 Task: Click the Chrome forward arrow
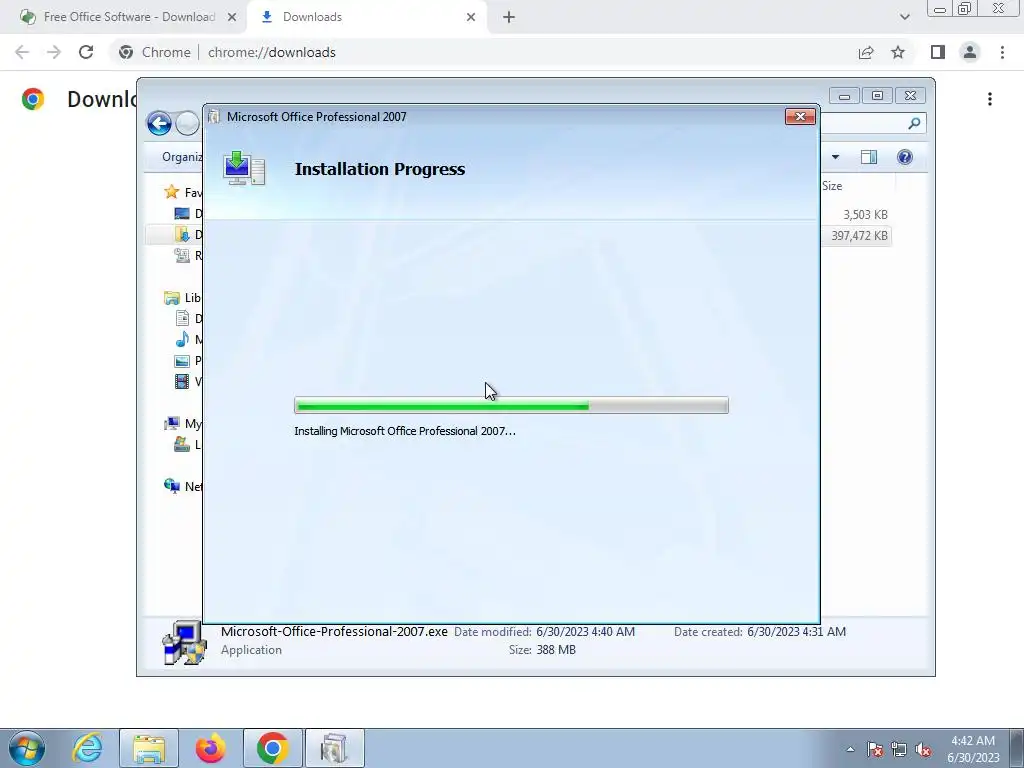54,52
